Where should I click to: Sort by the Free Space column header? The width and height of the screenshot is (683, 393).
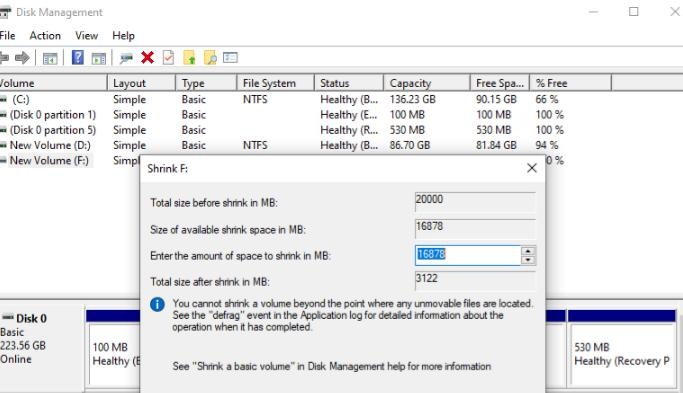(x=500, y=83)
